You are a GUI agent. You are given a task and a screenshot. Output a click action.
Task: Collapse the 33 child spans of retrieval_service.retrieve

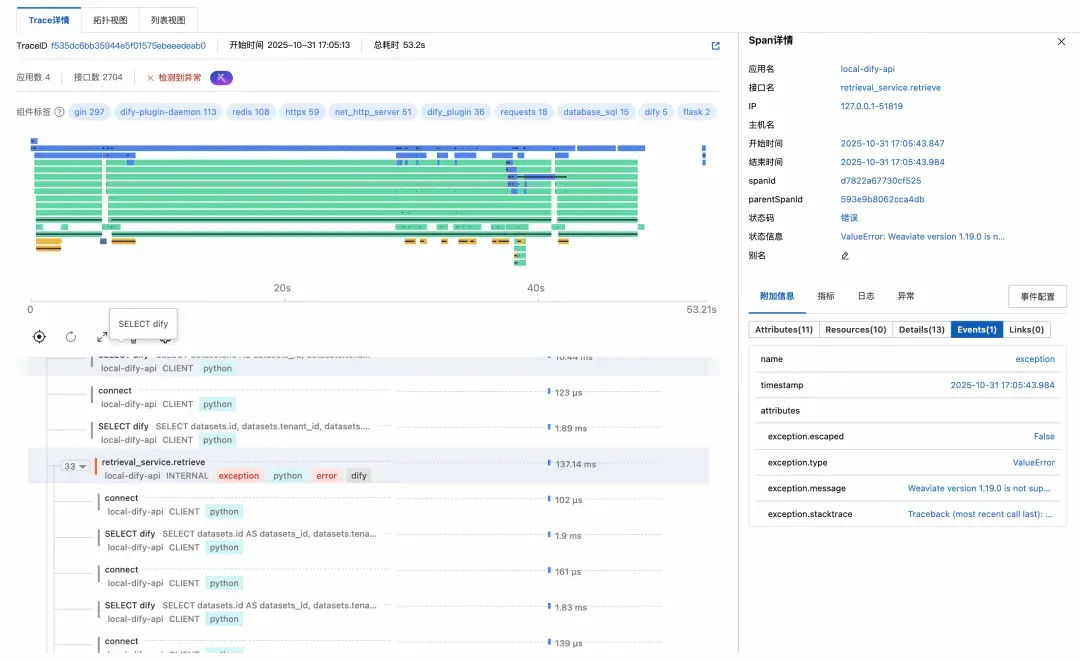point(75,467)
